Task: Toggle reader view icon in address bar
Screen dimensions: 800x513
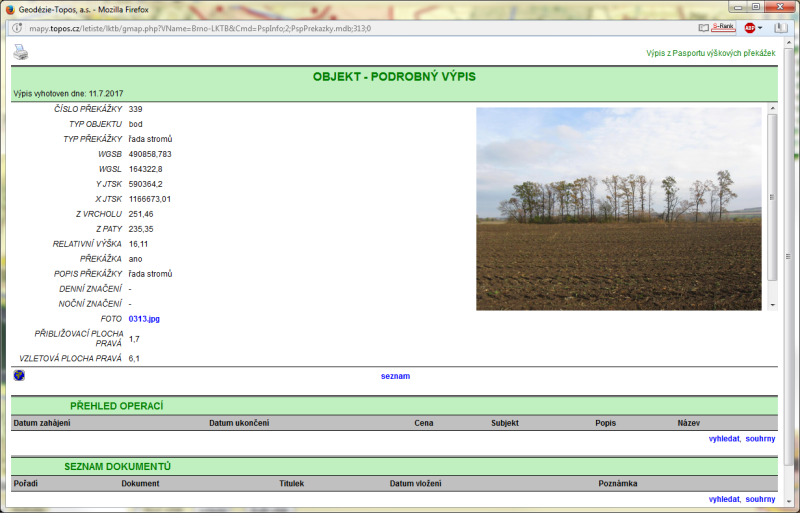Action: [x=704, y=28]
